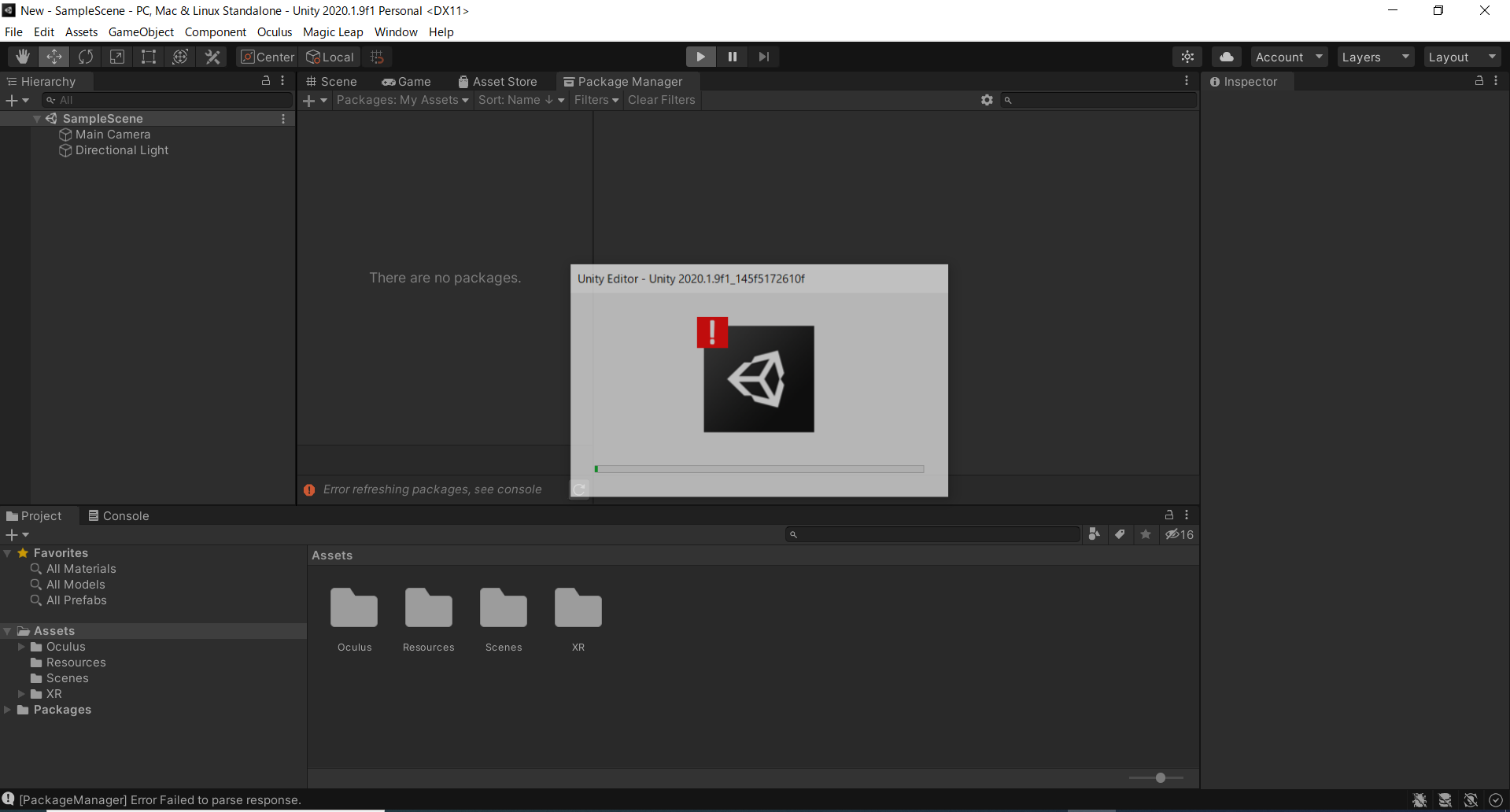Select the Project tab
The width and height of the screenshot is (1510, 812).
[34, 516]
